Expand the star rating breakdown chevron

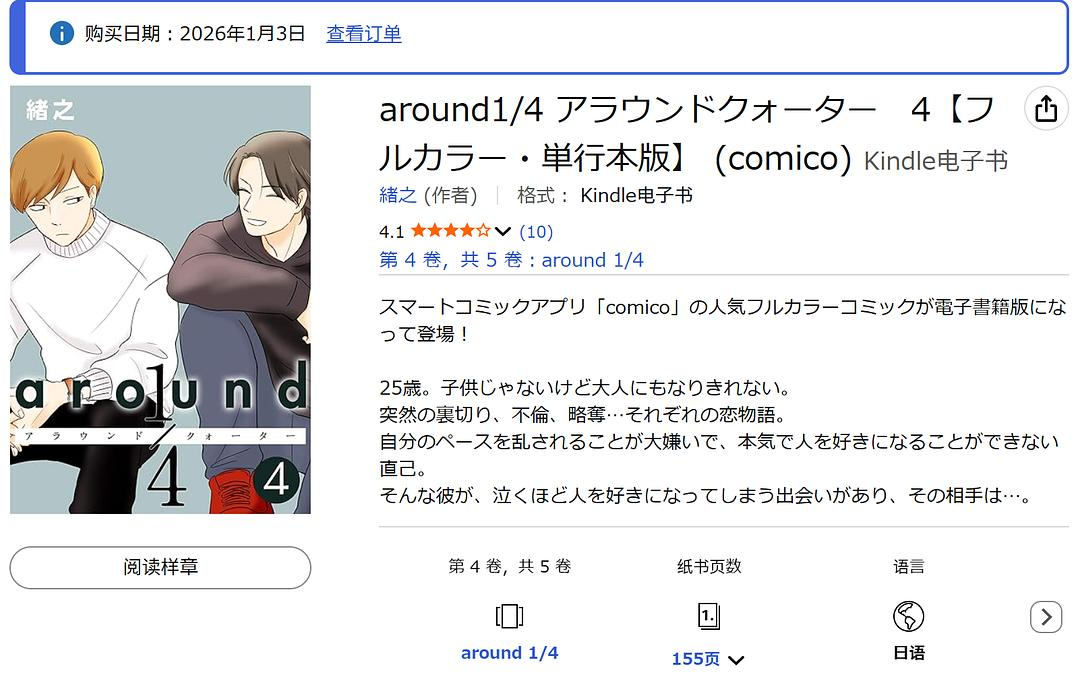(x=503, y=231)
